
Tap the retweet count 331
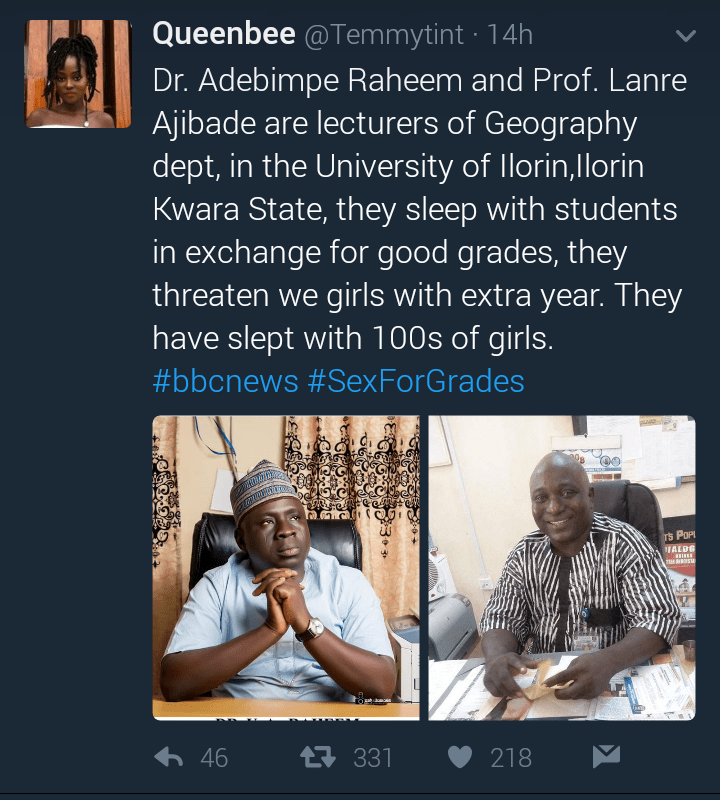click(x=373, y=758)
